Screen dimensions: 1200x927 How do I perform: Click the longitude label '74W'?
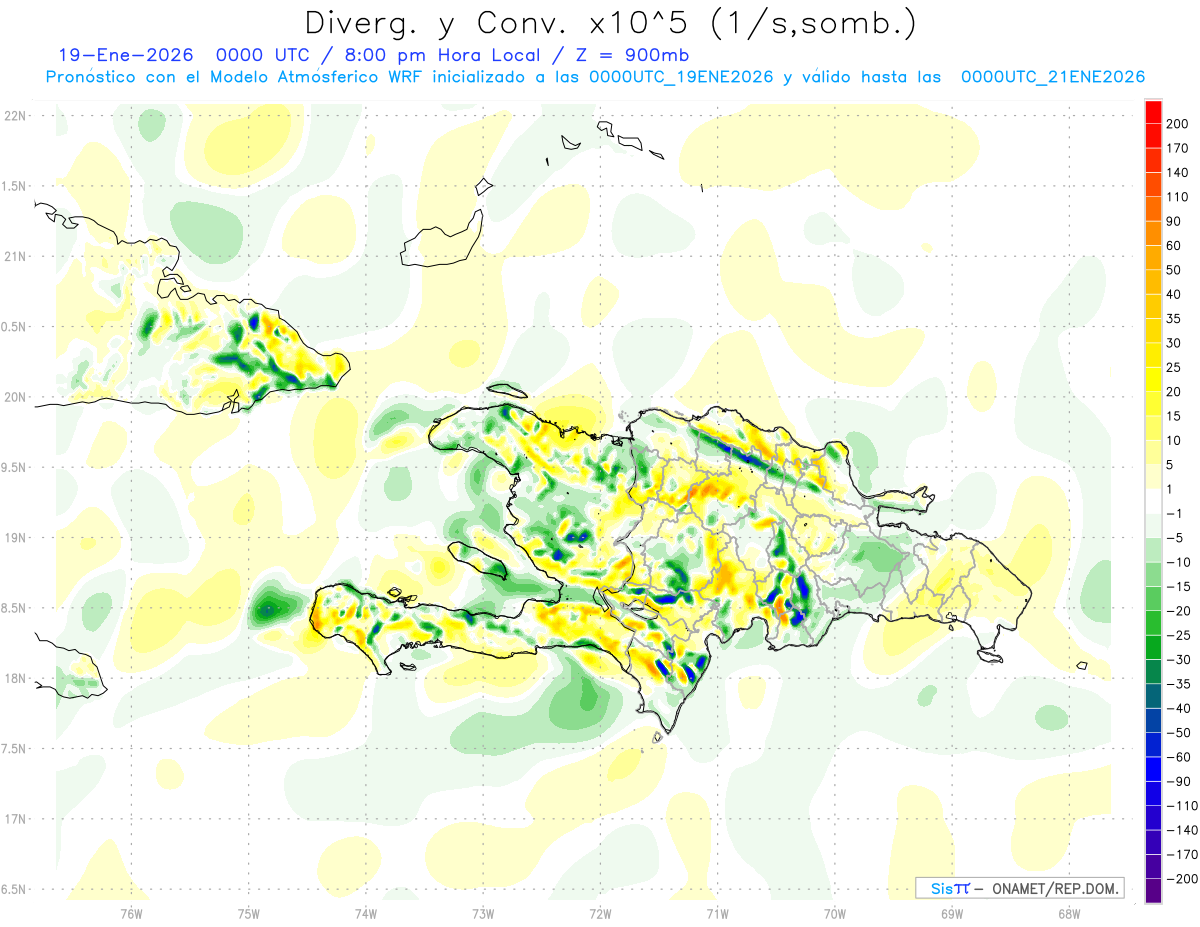pyautogui.click(x=366, y=913)
